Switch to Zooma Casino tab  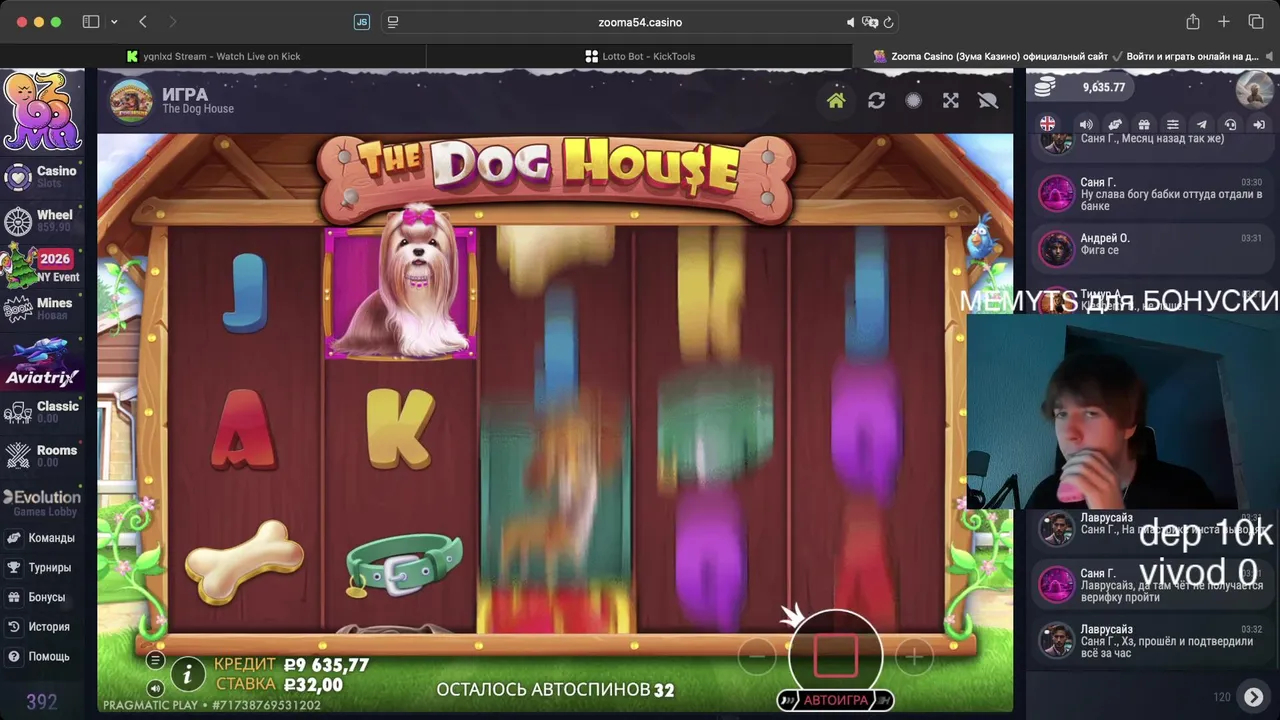(x=1066, y=56)
